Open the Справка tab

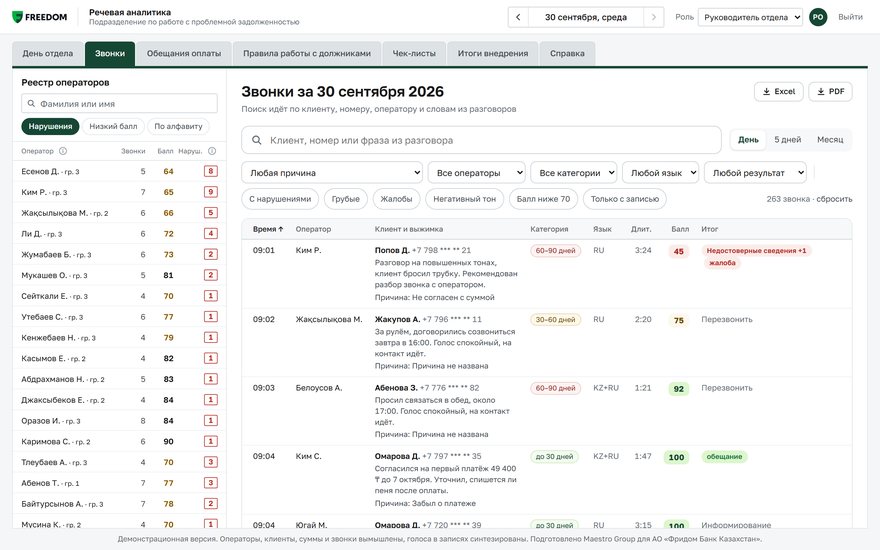(567, 53)
